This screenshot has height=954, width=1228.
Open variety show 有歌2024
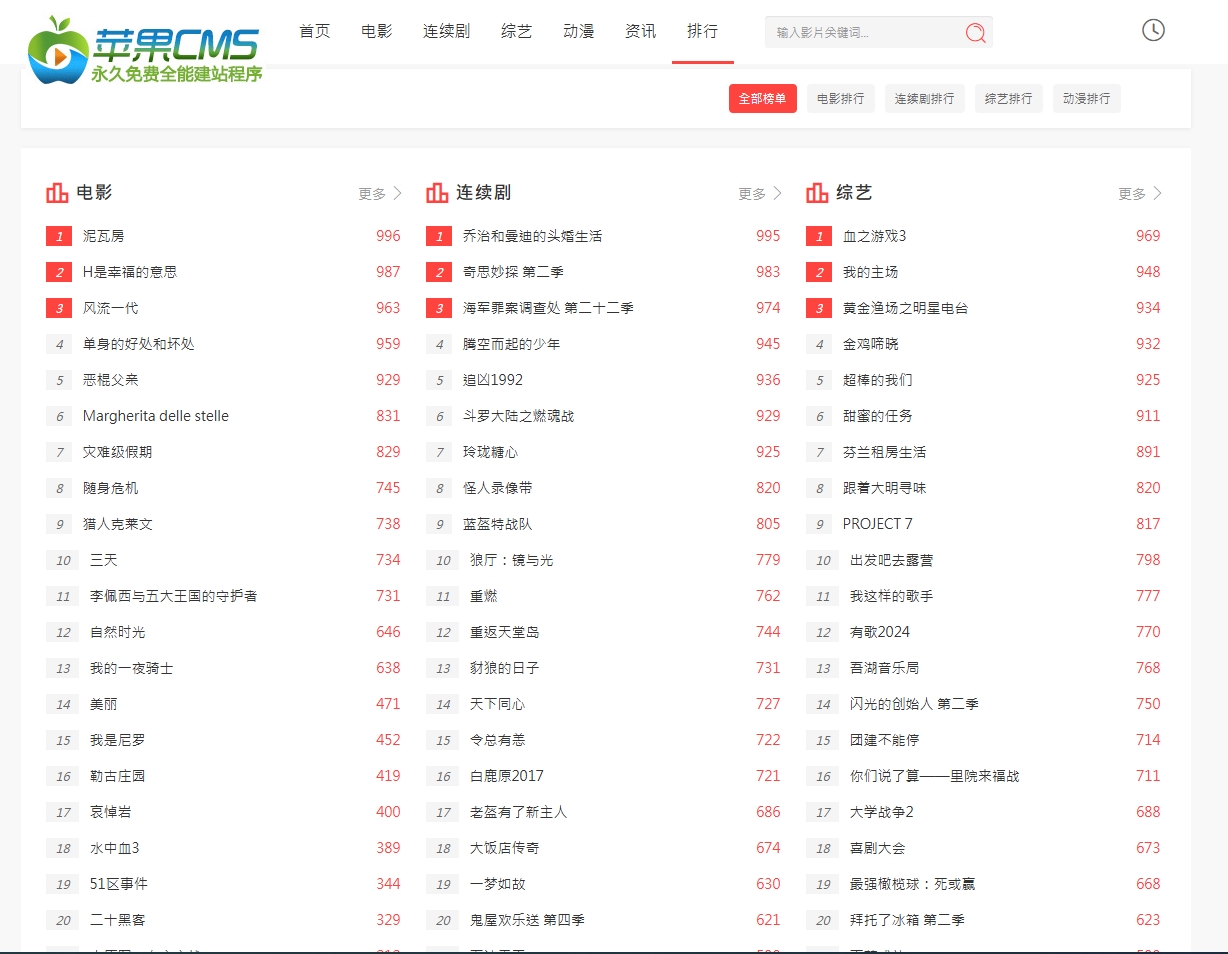880,632
